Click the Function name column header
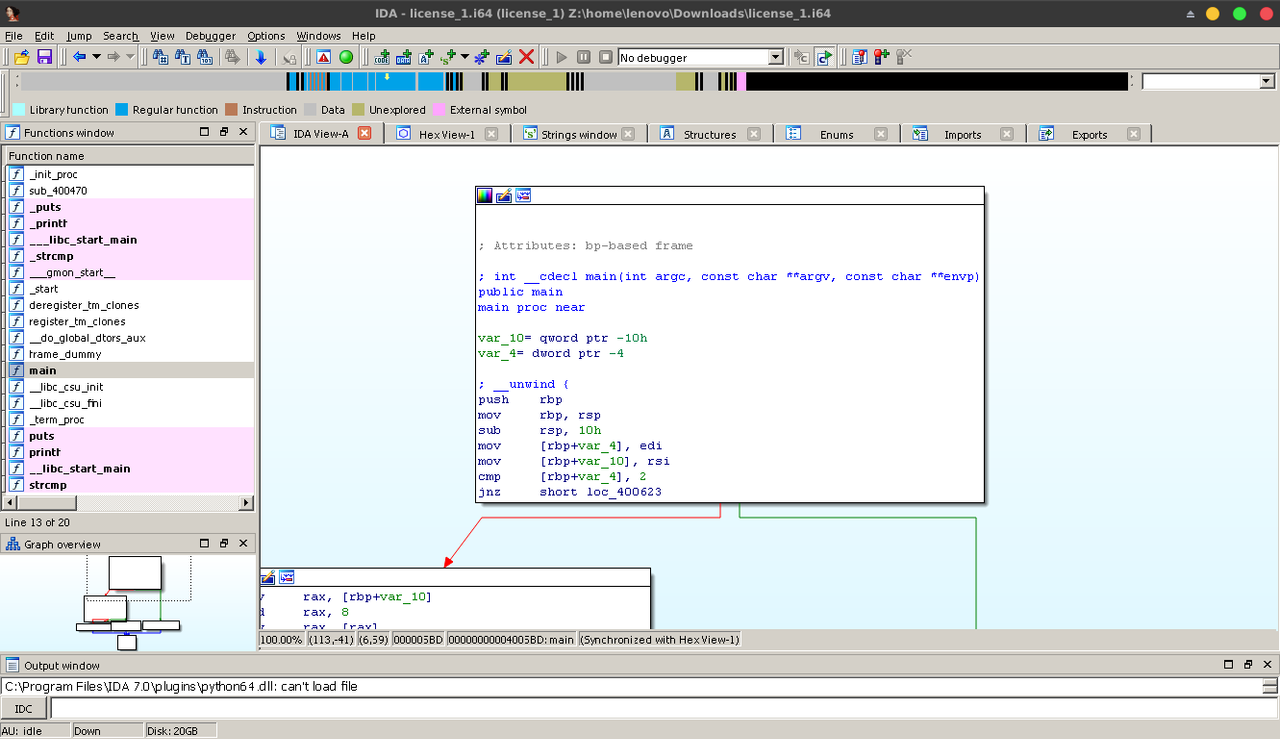1280x739 pixels. click(130, 156)
